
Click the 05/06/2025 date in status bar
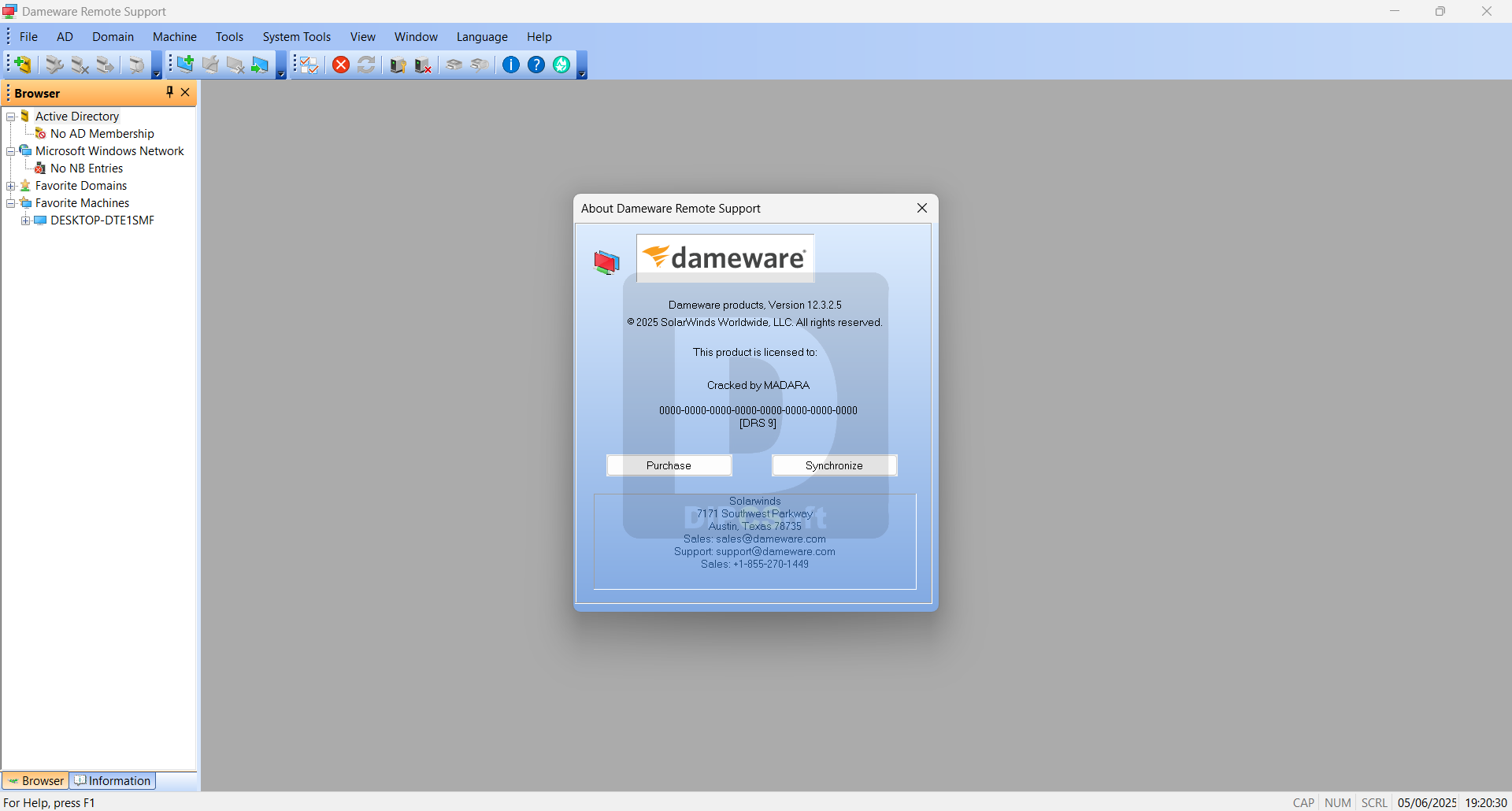(x=1427, y=802)
